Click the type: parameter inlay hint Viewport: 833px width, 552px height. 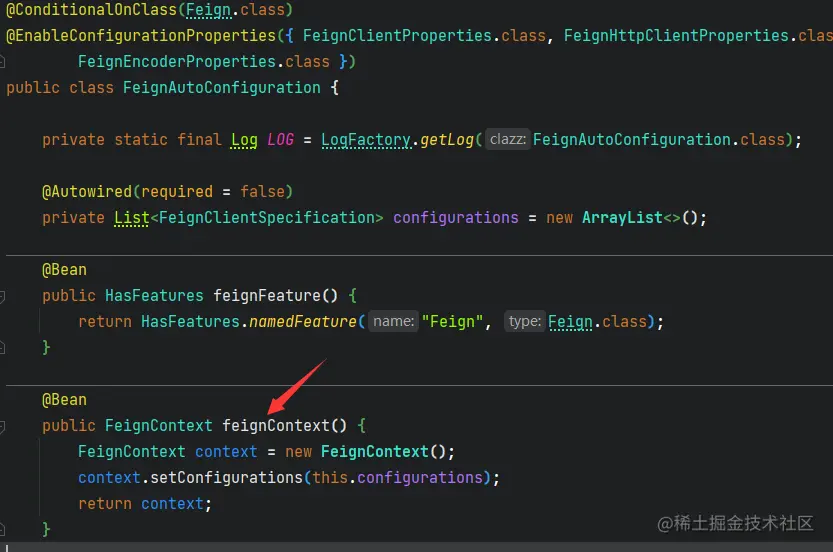coord(525,321)
